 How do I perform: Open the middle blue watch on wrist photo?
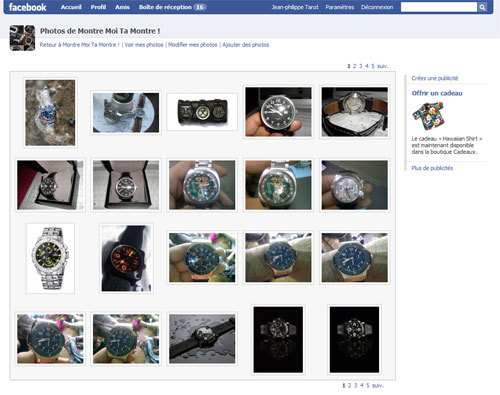(278, 258)
